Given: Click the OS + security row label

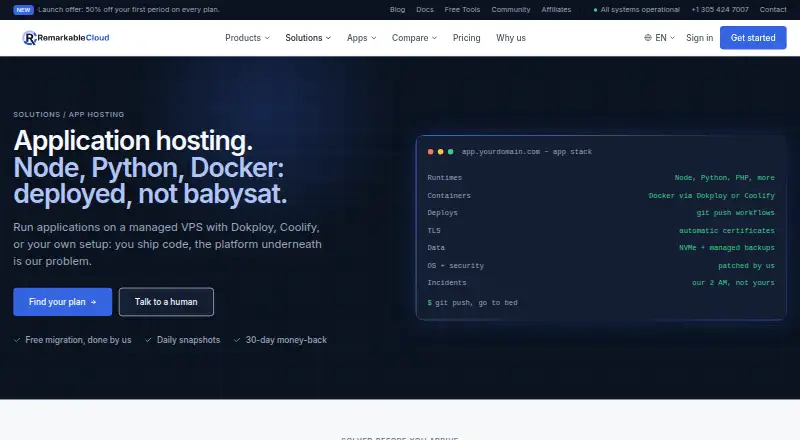Looking at the screenshot, I should pyautogui.click(x=456, y=265).
